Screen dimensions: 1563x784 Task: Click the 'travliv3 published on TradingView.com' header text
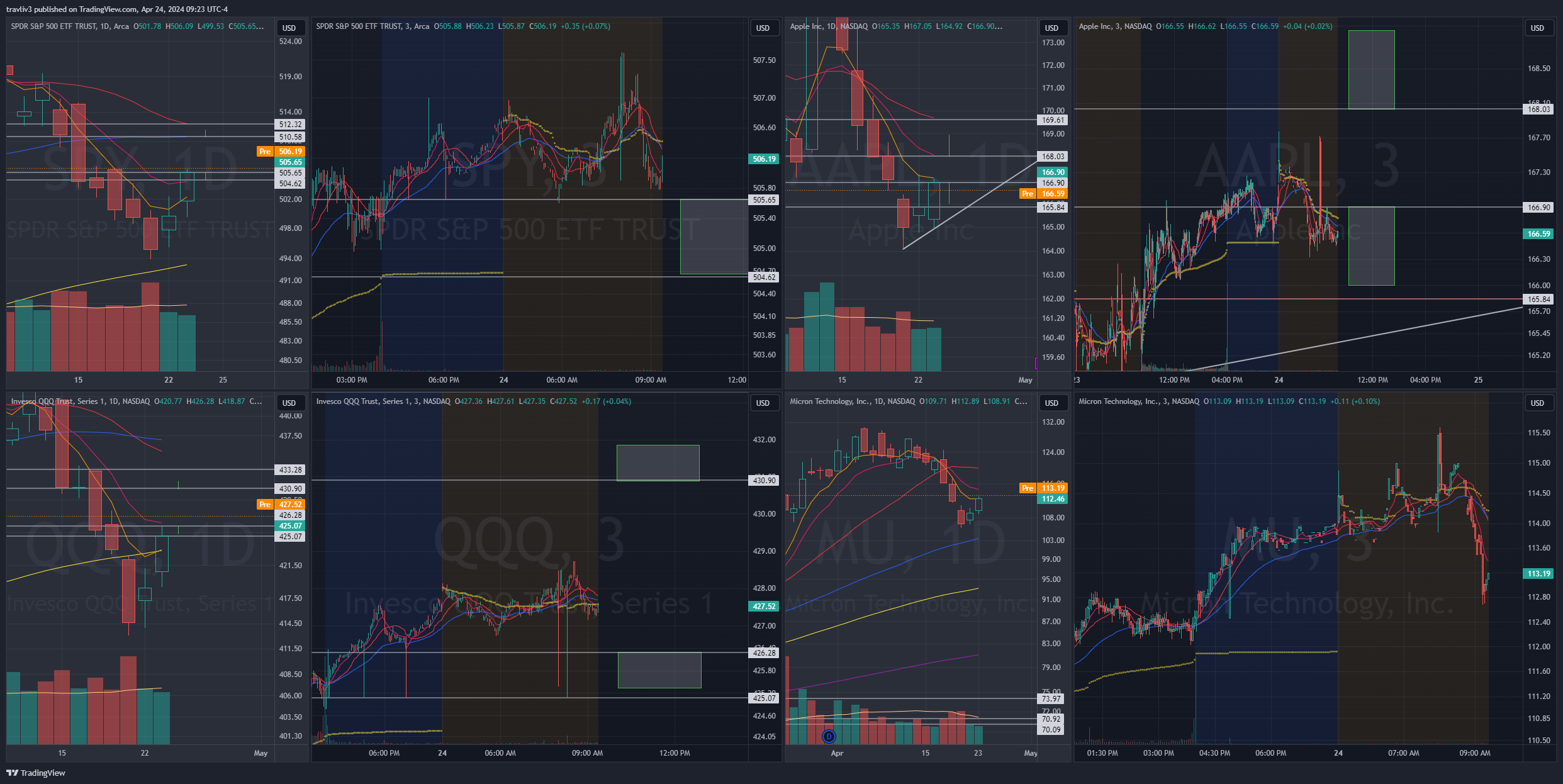click(x=72, y=9)
